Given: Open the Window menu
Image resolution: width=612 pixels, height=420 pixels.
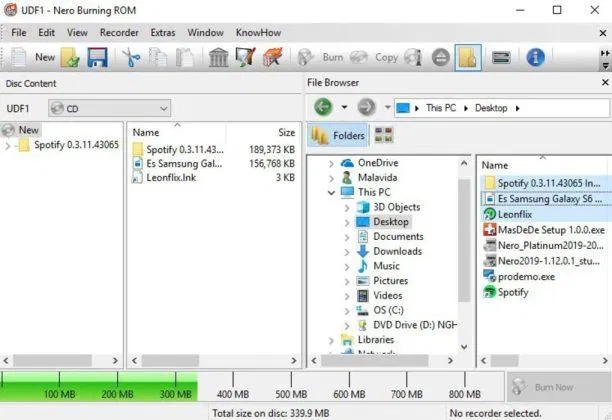Looking at the screenshot, I should 205,33.
